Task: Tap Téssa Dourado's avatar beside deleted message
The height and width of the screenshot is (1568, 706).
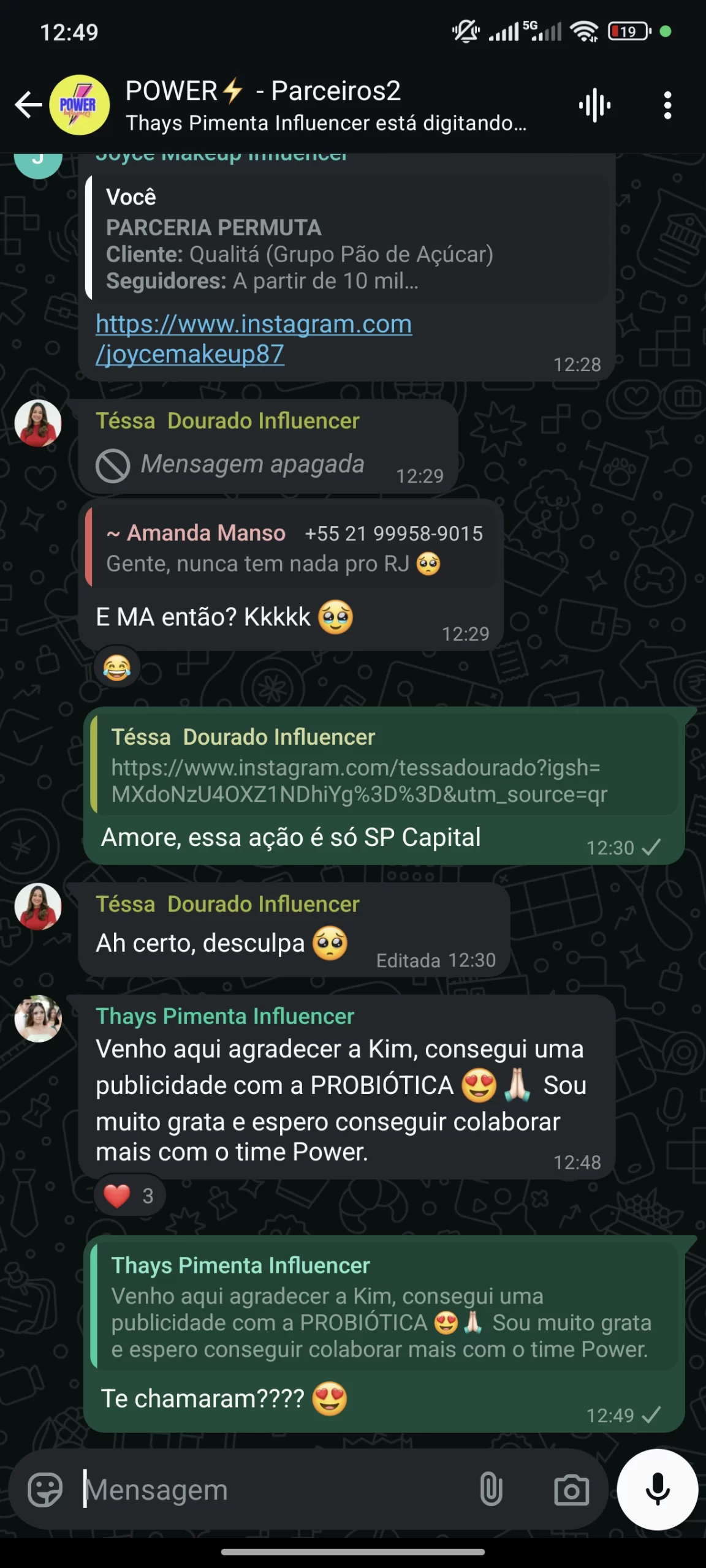Action: [38, 423]
